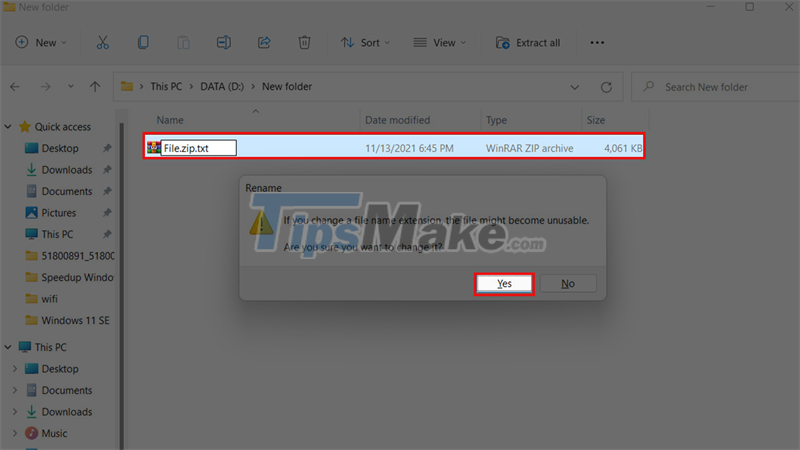The width and height of the screenshot is (800, 450).
Task: Click the WinRAR archive file icon
Action: point(153,148)
